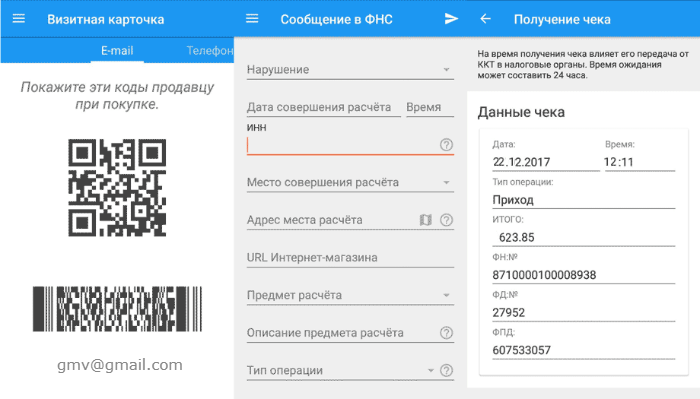Tap the PDF417 barcode image

pos(117,309)
